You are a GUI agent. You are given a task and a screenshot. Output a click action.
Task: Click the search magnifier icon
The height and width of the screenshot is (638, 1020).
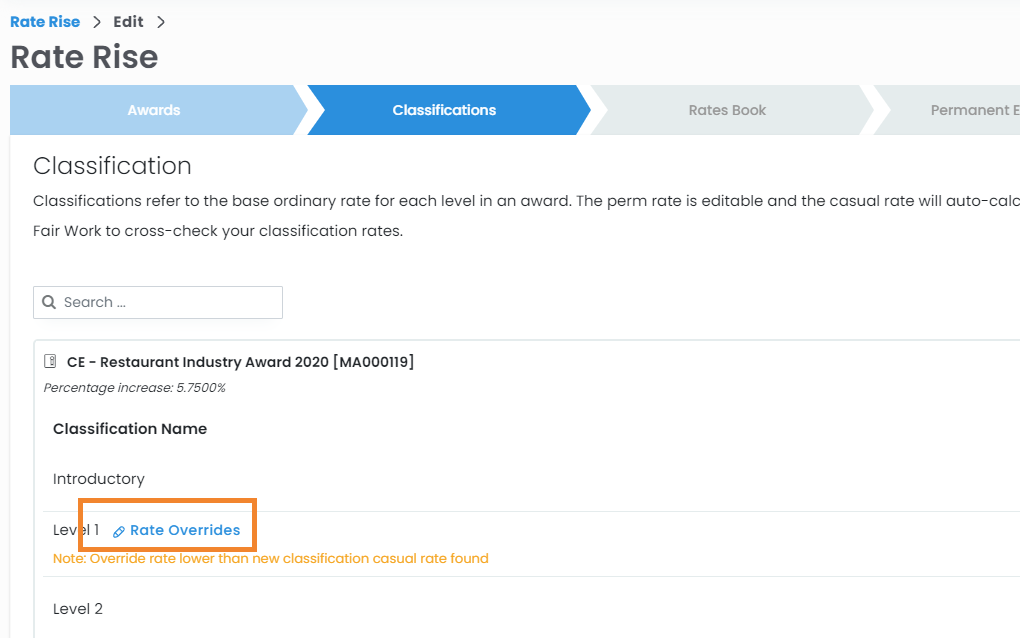(x=49, y=303)
